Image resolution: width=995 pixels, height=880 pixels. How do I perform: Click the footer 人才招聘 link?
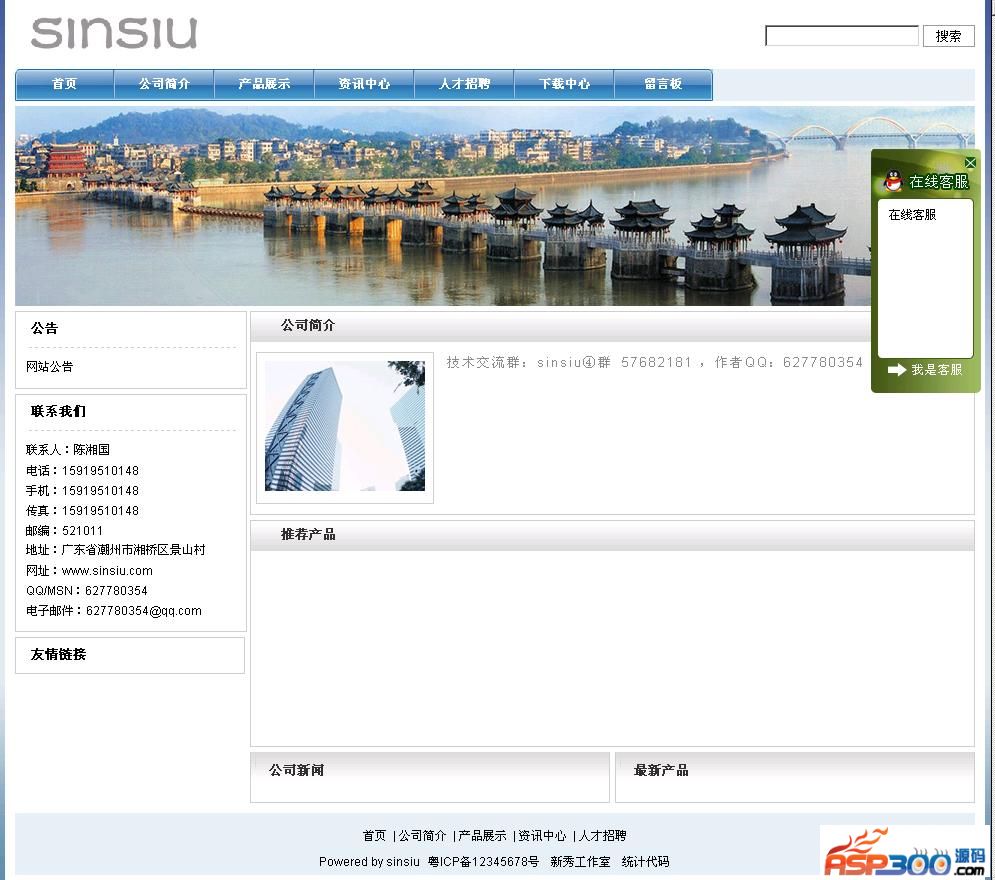tap(603, 836)
